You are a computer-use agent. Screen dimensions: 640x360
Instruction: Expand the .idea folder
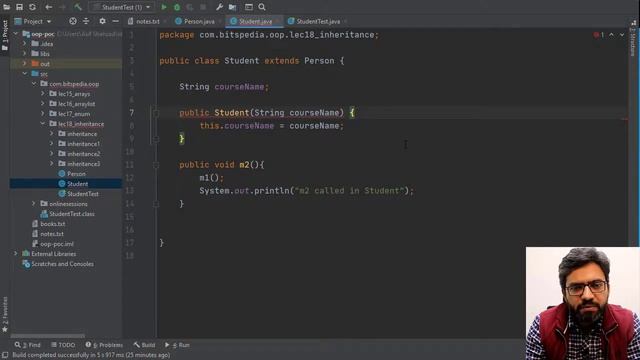pos(25,44)
